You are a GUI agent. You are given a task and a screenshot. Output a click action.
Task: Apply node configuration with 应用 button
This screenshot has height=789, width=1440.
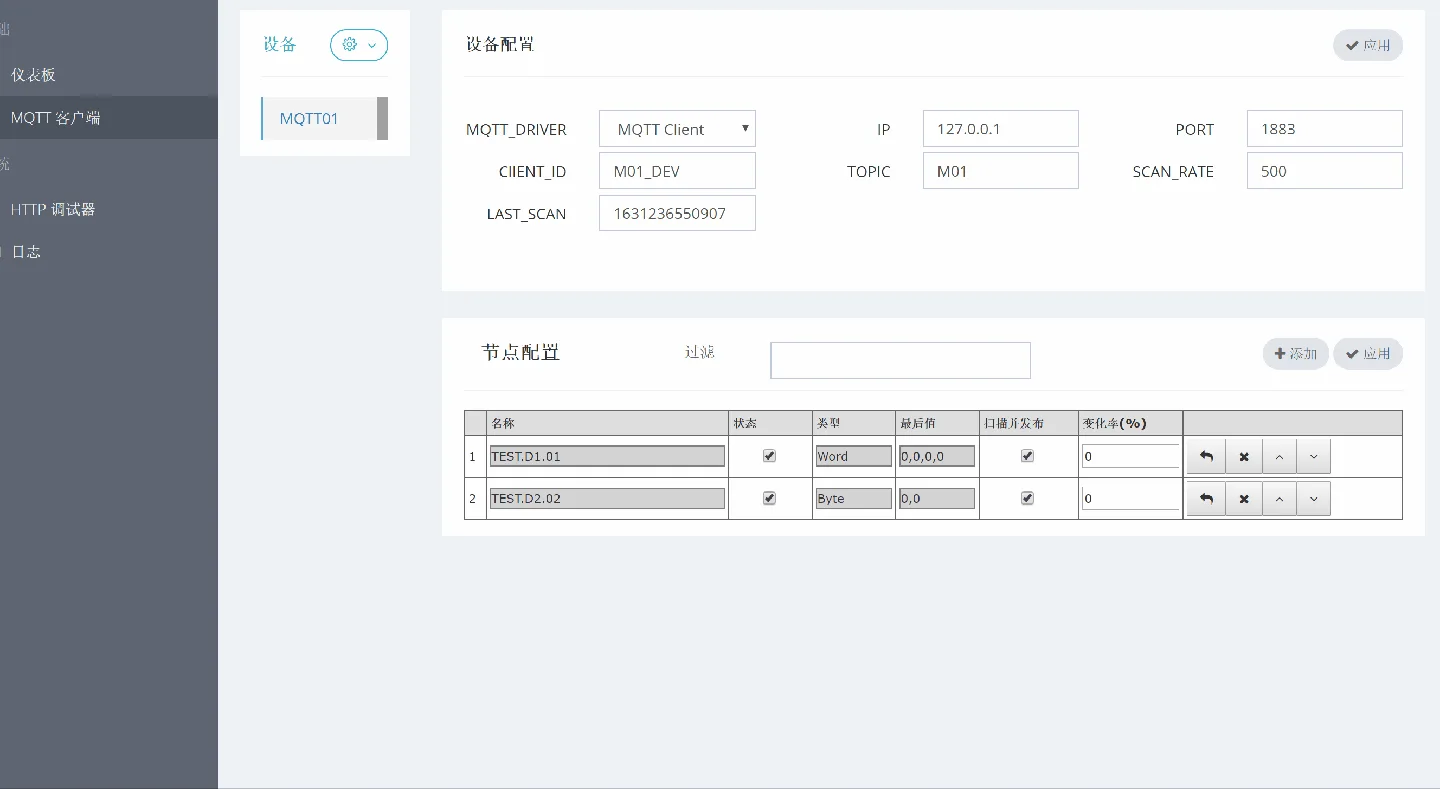pos(1368,354)
